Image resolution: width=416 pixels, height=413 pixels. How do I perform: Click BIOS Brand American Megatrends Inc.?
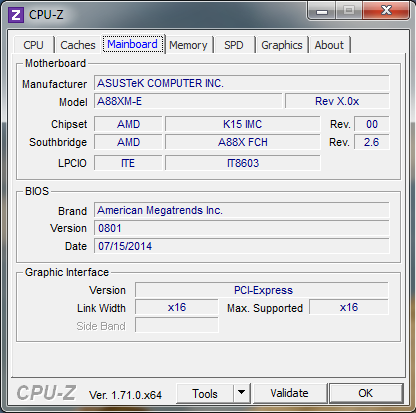[241, 210]
